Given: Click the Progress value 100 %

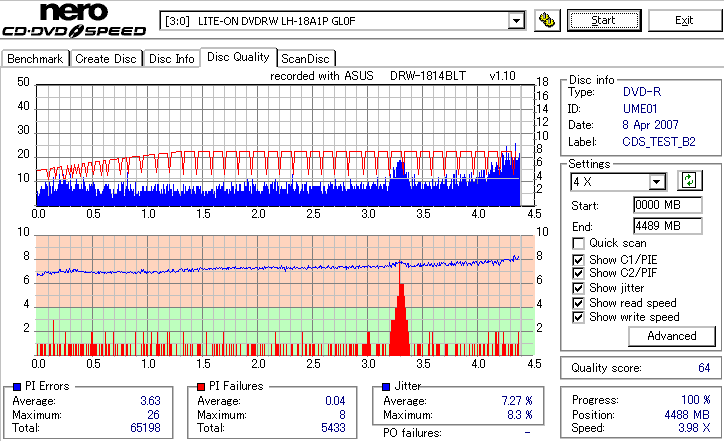Looking at the screenshot, I should pyautogui.click(x=695, y=400).
